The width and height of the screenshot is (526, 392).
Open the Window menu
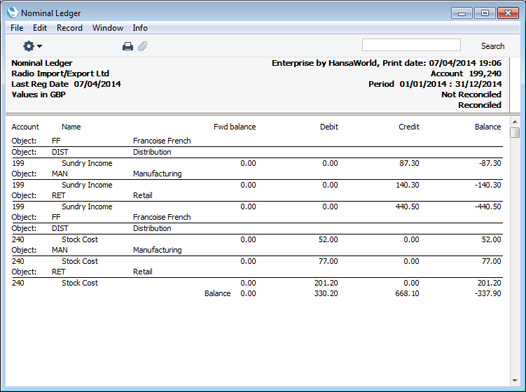[x=108, y=28]
